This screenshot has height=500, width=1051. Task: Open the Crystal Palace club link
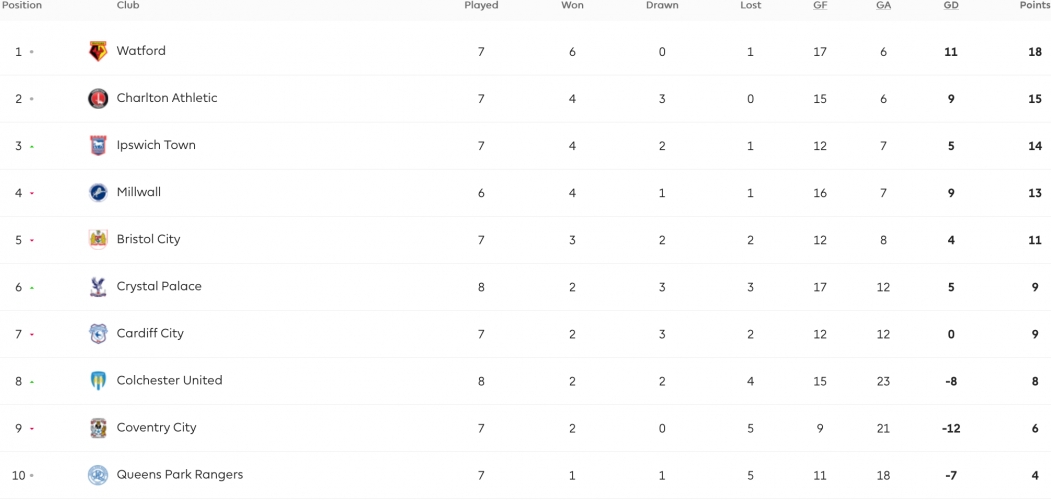coord(159,286)
